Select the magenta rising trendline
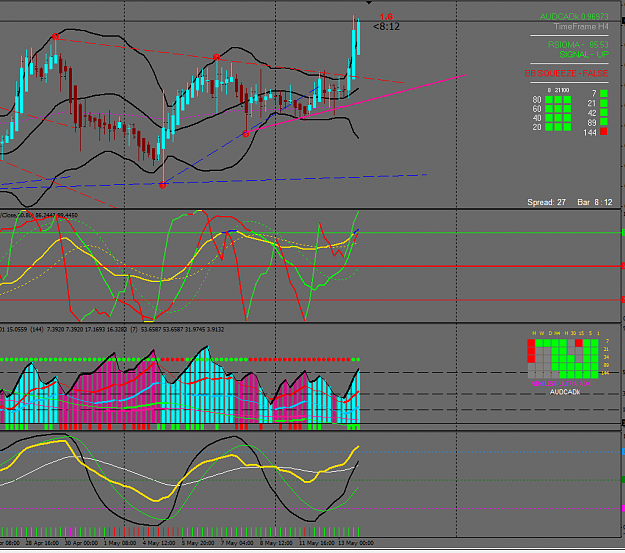This screenshot has width=625, height=553. [x=356, y=104]
